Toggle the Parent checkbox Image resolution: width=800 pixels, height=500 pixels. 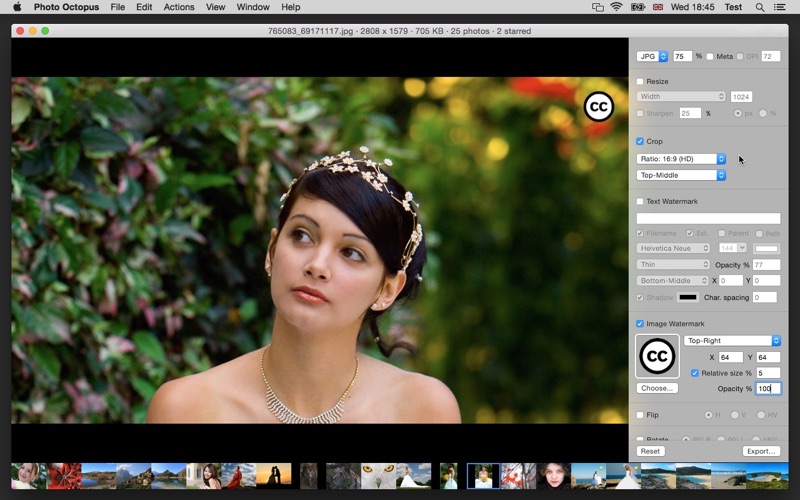click(x=722, y=233)
